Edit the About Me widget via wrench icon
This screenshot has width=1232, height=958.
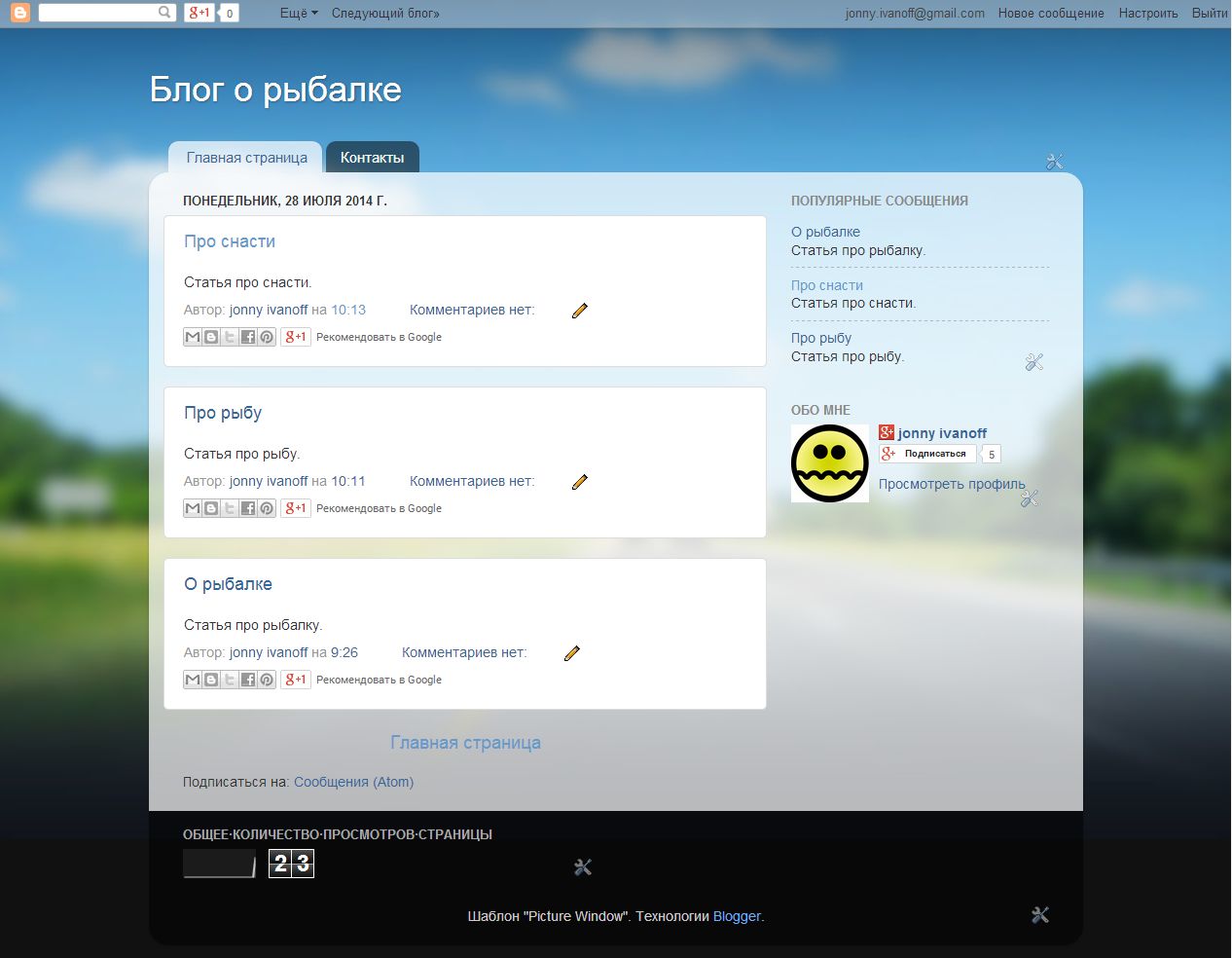point(1030,498)
